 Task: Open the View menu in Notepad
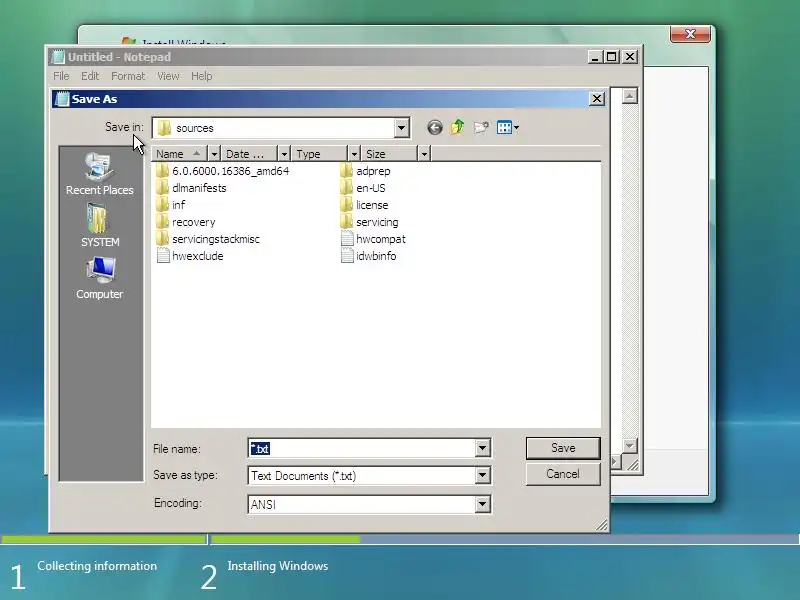pyautogui.click(x=168, y=76)
